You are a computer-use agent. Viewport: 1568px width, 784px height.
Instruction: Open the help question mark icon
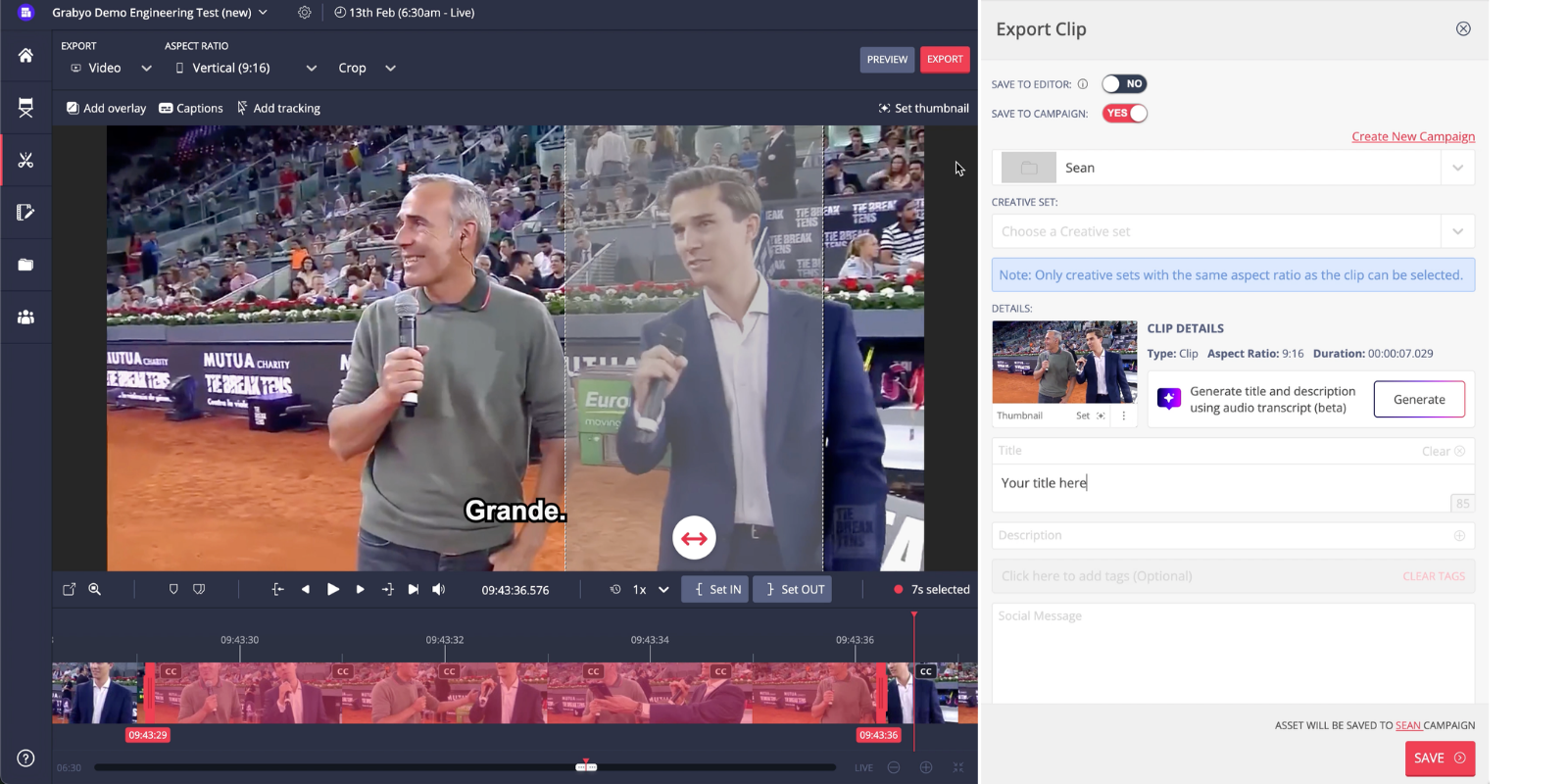25,759
